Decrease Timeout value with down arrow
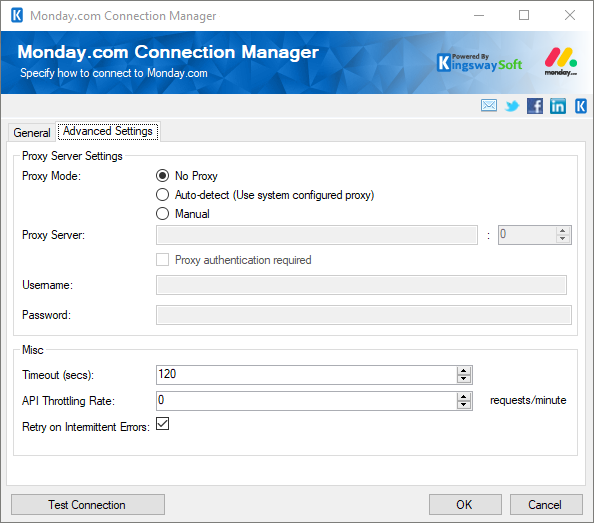The height and width of the screenshot is (523, 594). pos(464,379)
